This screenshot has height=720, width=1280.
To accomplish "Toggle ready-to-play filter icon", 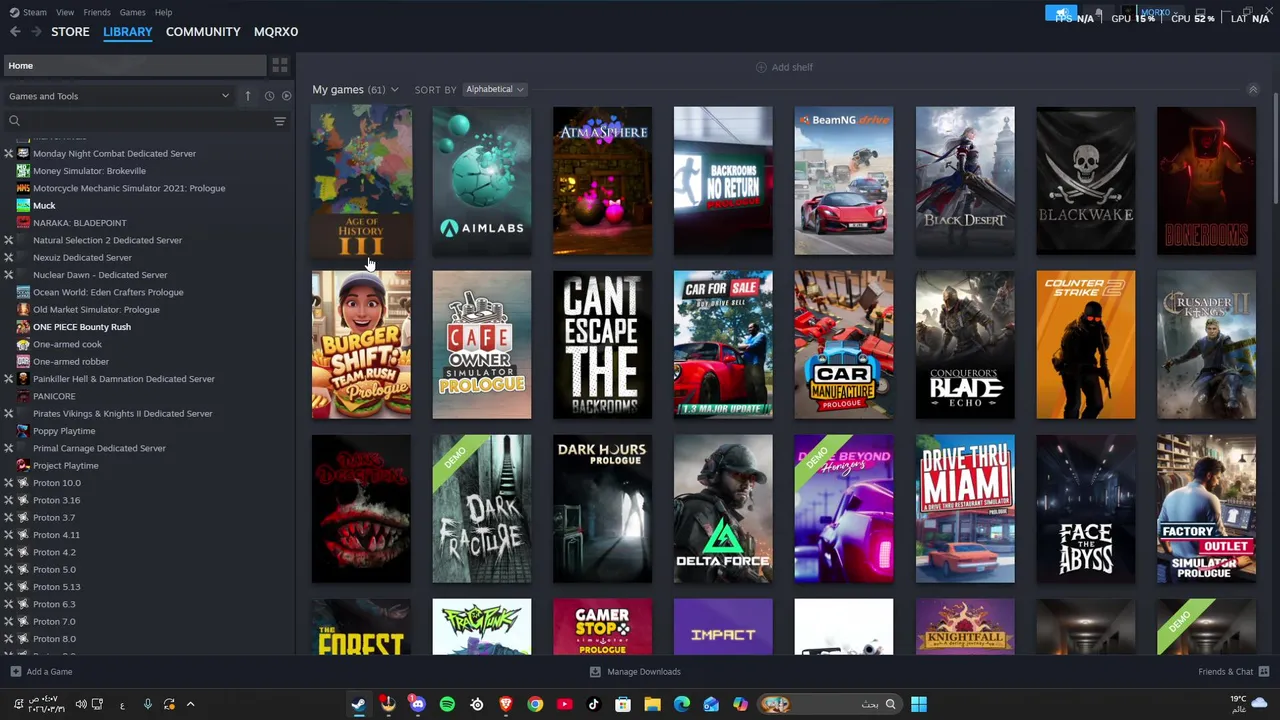I will click(286, 96).
